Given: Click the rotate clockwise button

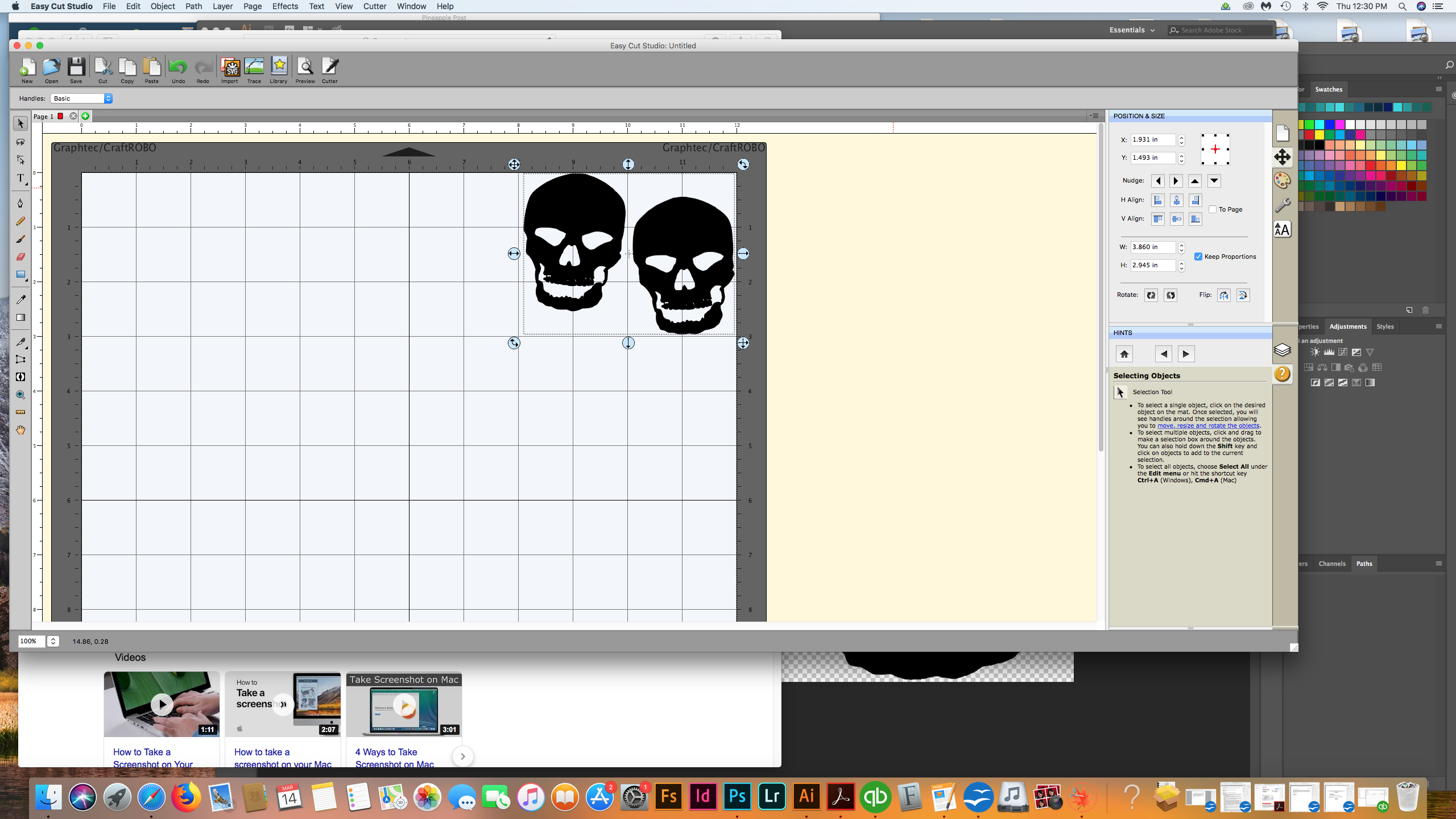Looking at the screenshot, I should 1170,295.
